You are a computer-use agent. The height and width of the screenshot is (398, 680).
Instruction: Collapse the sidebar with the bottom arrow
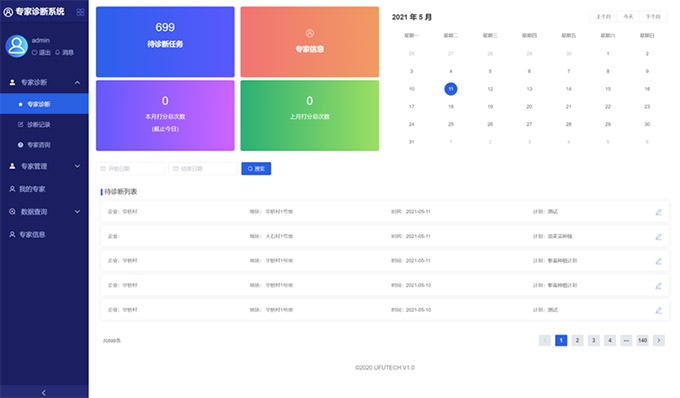44,392
